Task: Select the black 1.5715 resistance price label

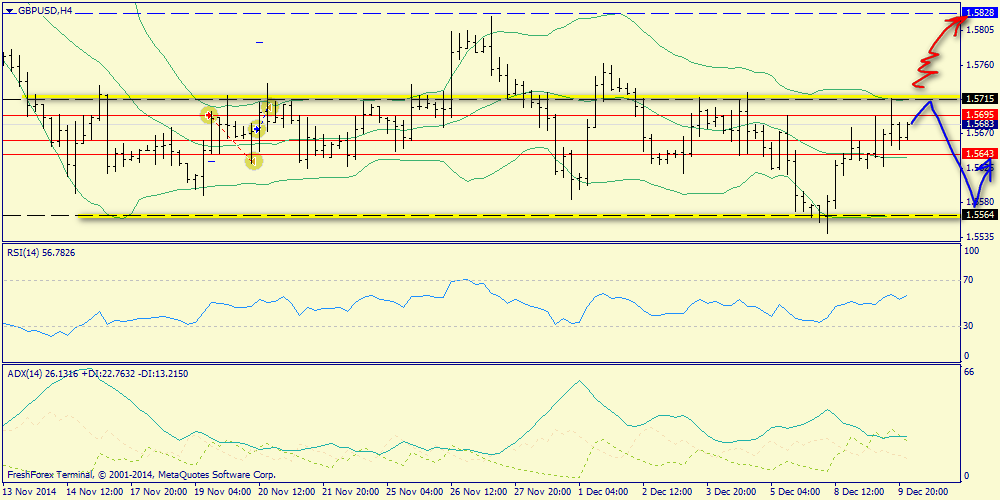Action: 978,98
